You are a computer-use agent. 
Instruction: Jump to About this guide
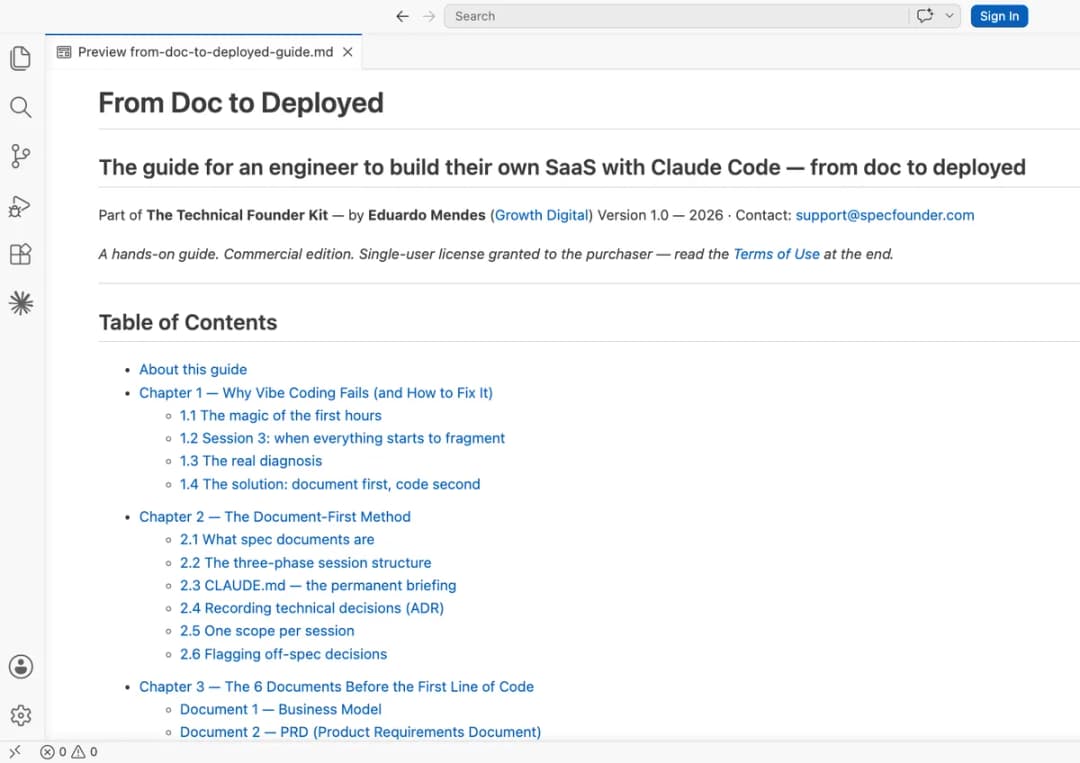pyautogui.click(x=193, y=370)
